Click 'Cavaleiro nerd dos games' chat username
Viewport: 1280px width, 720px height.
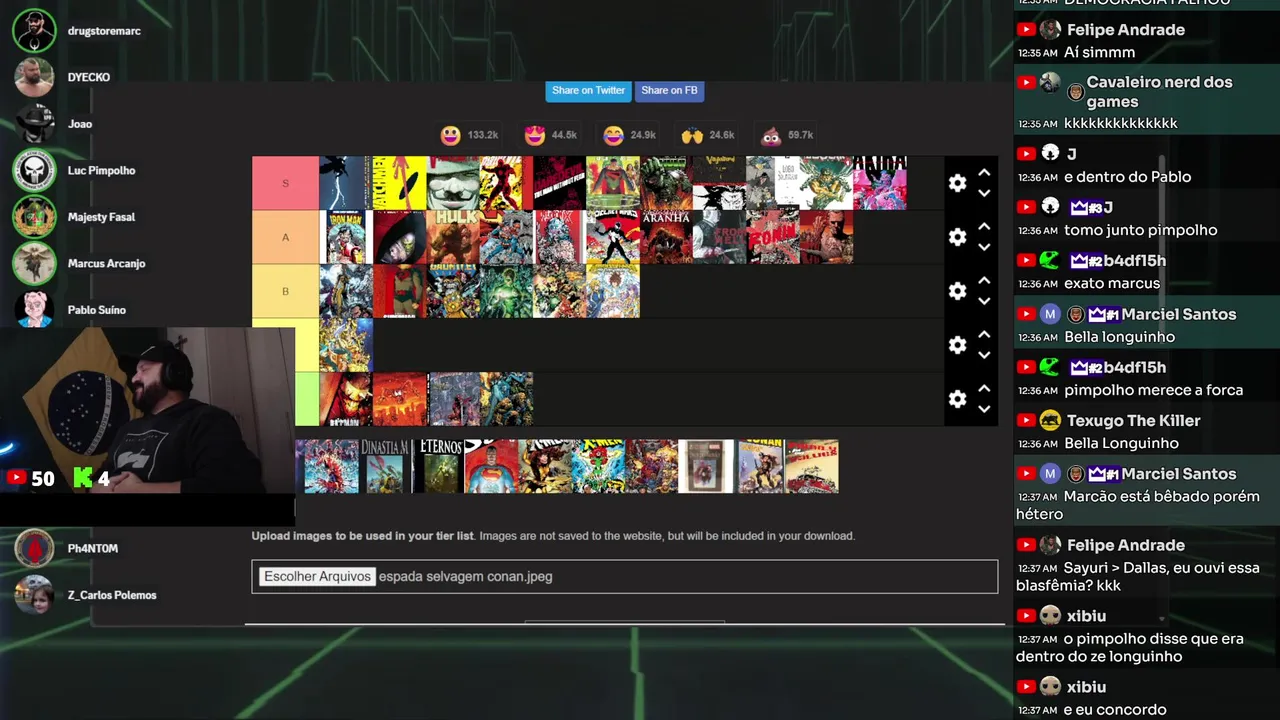pyautogui.click(x=1159, y=92)
